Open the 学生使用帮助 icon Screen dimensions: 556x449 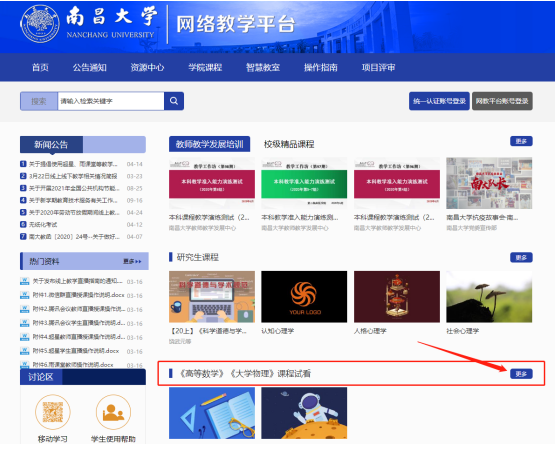(x=113, y=412)
